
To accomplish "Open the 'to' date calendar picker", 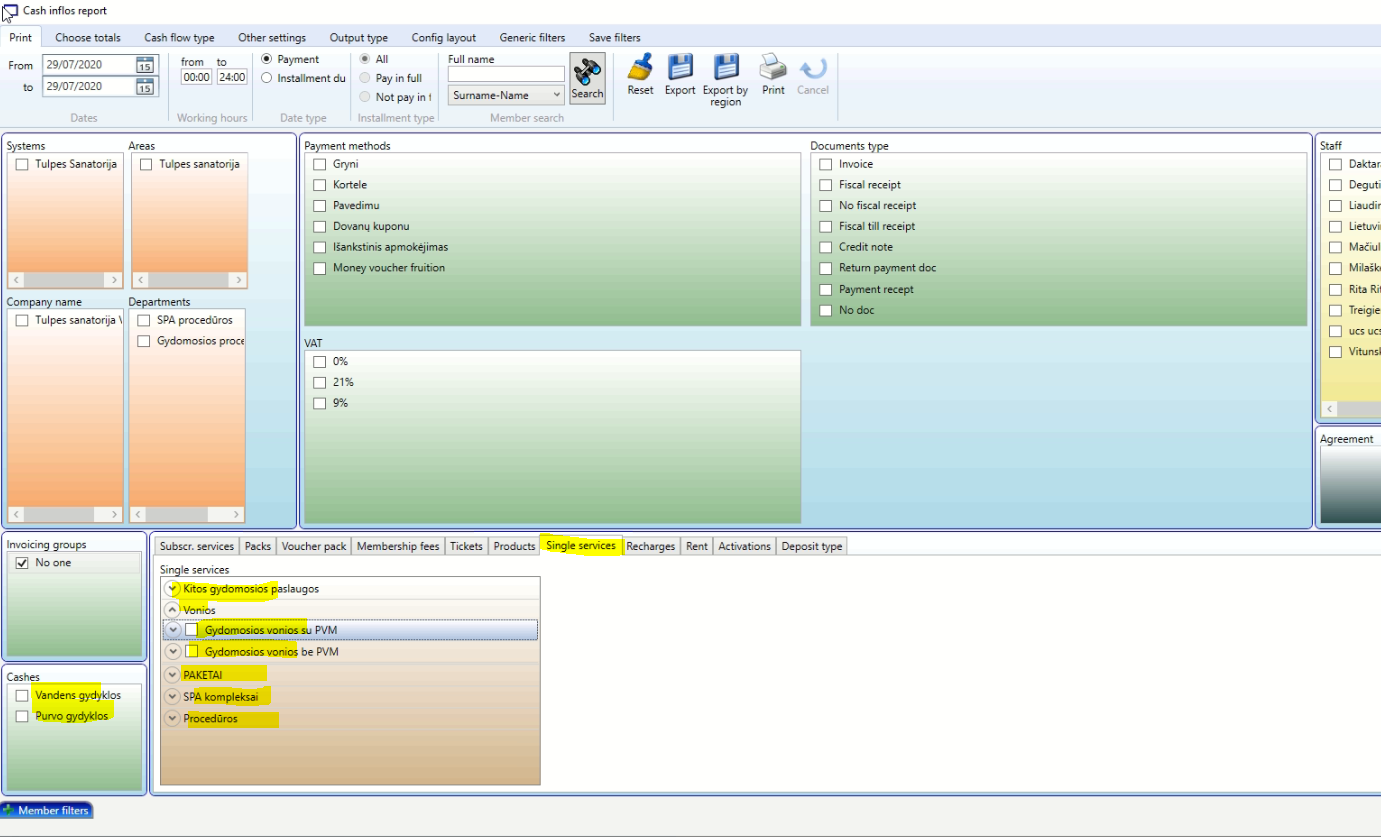I will coord(145,87).
